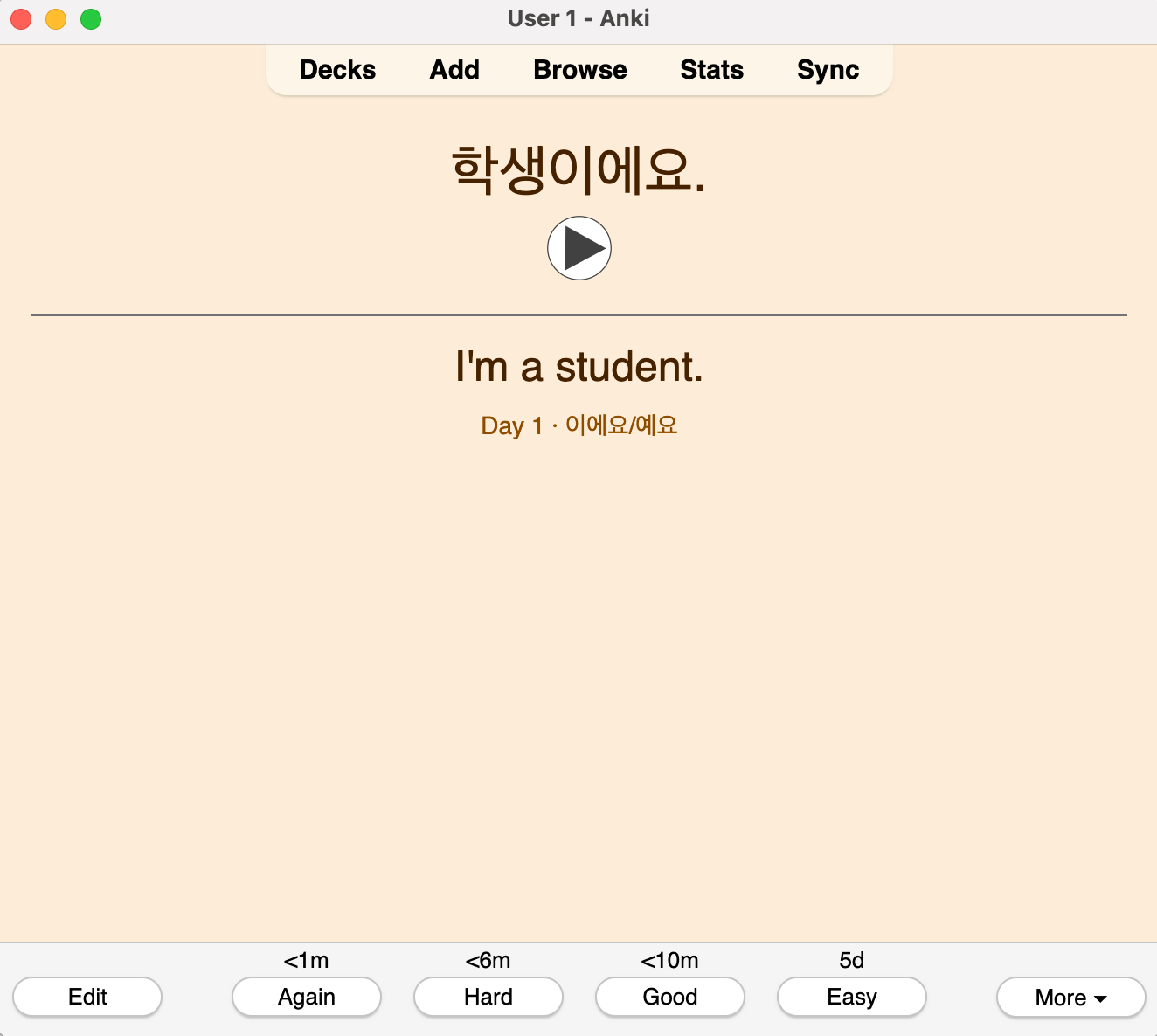Edit the current card
Viewport: 1157px width, 1036px height.
coord(87,997)
